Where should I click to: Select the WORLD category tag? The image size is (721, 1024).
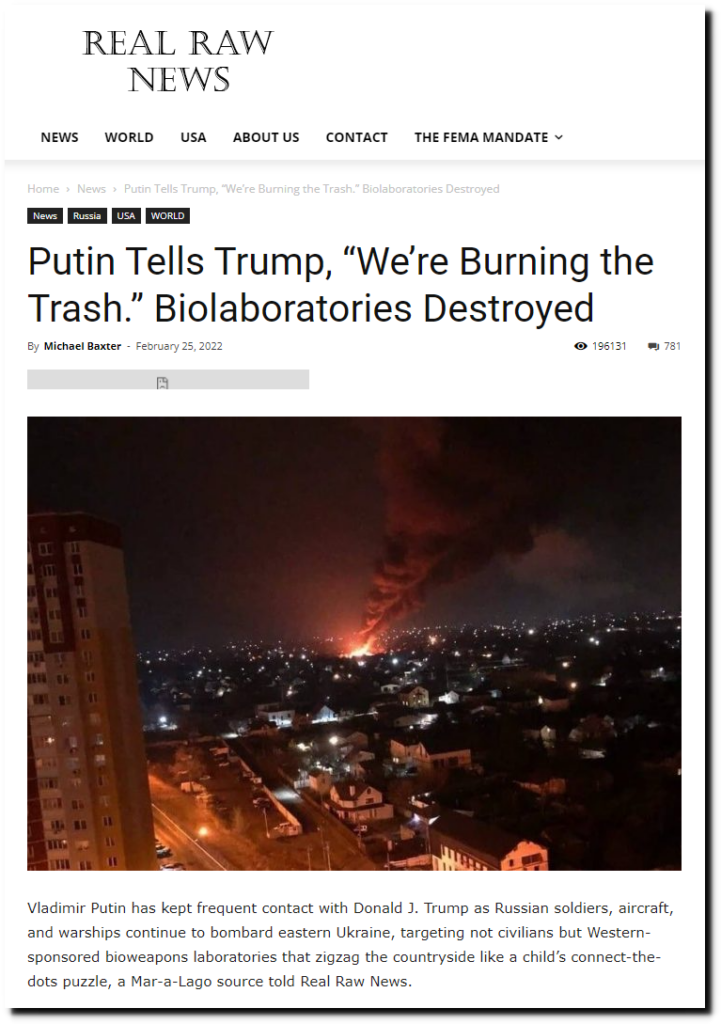click(x=168, y=216)
